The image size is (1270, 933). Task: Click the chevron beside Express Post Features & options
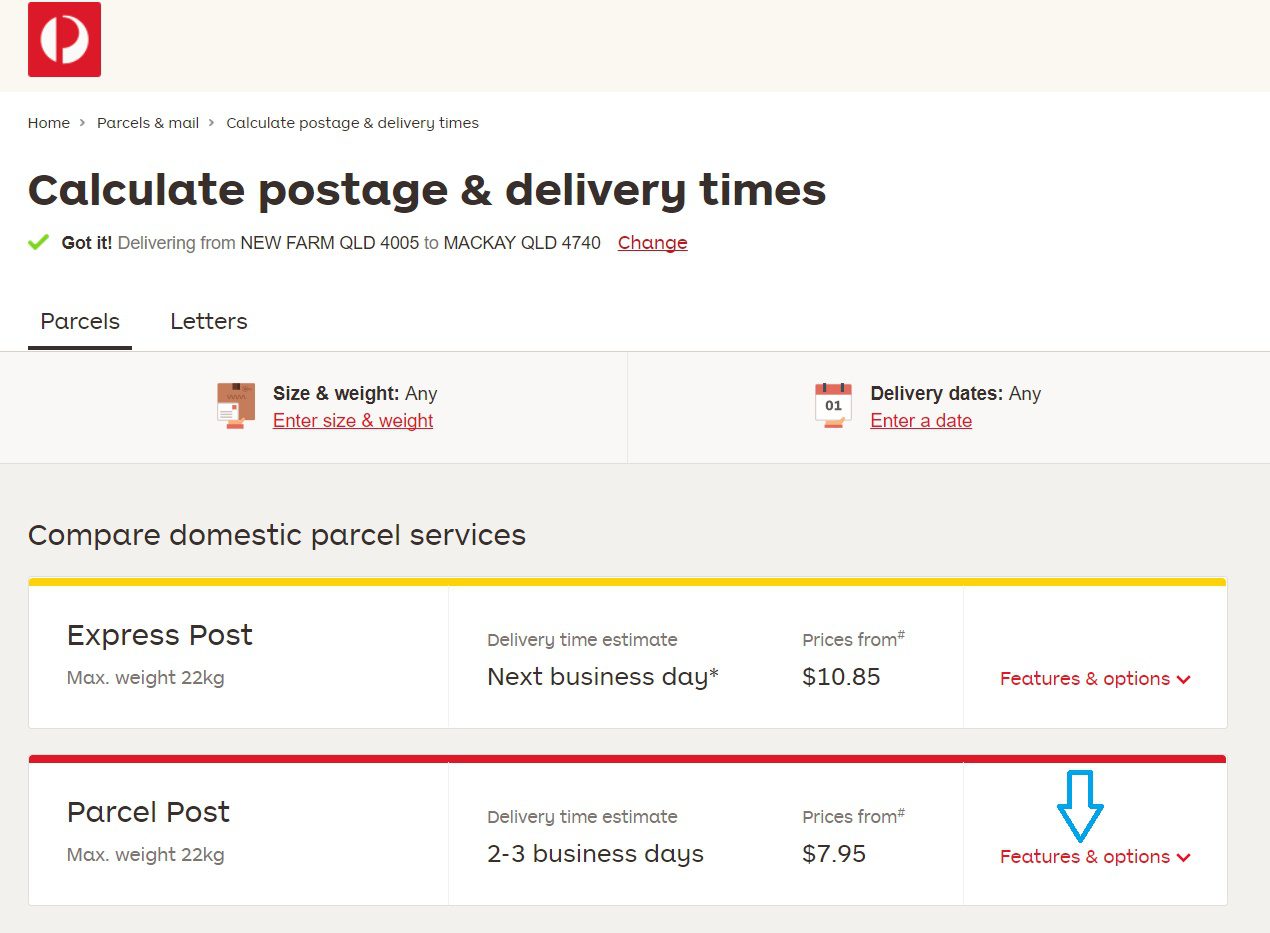pyautogui.click(x=1184, y=679)
